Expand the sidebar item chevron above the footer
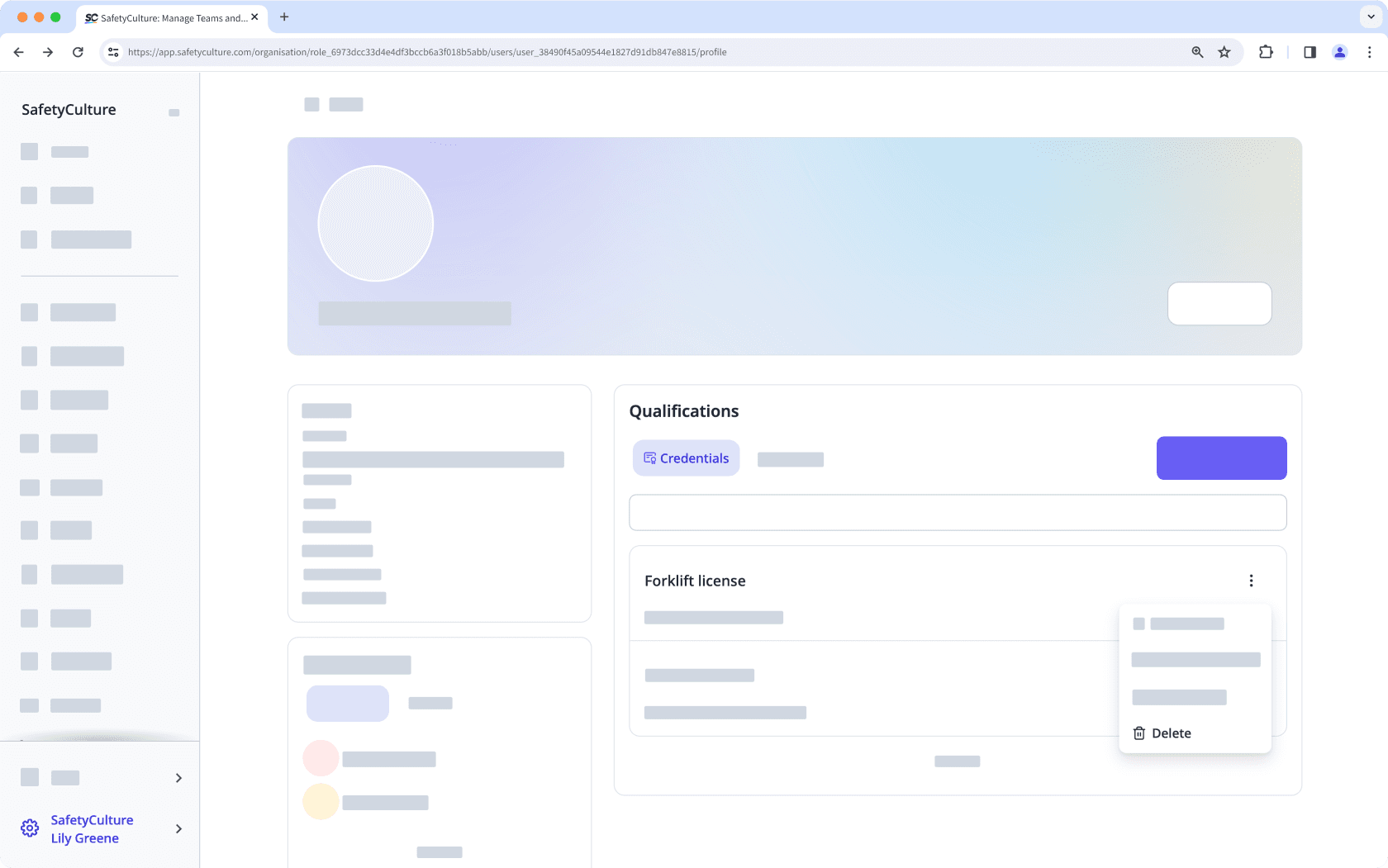This screenshot has height=868, width=1388. pyautogui.click(x=178, y=777)
